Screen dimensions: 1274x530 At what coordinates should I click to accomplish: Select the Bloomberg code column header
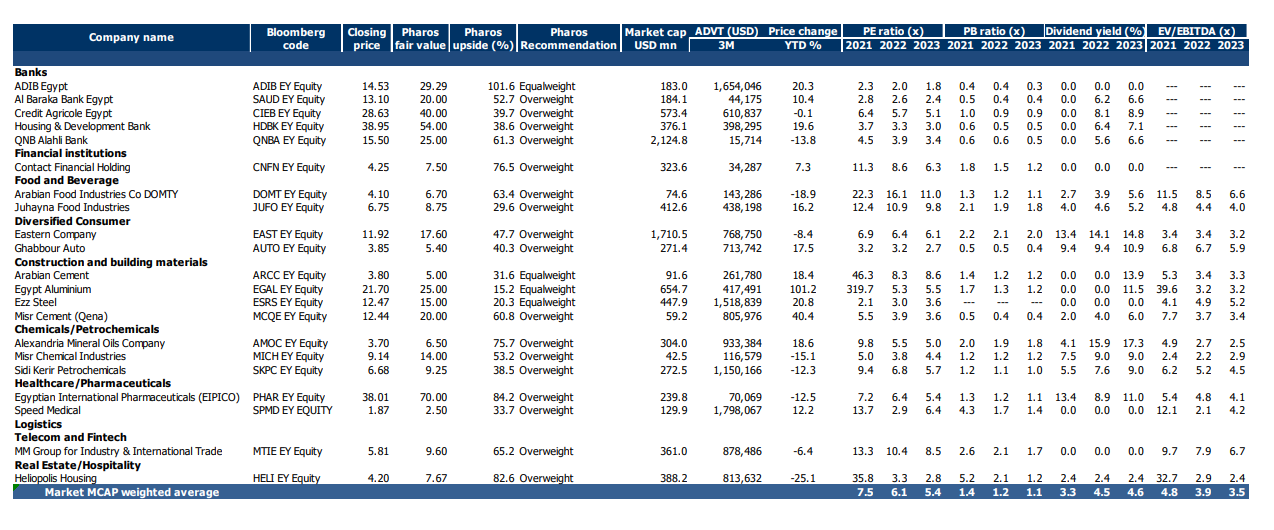(x=295, y=38)
